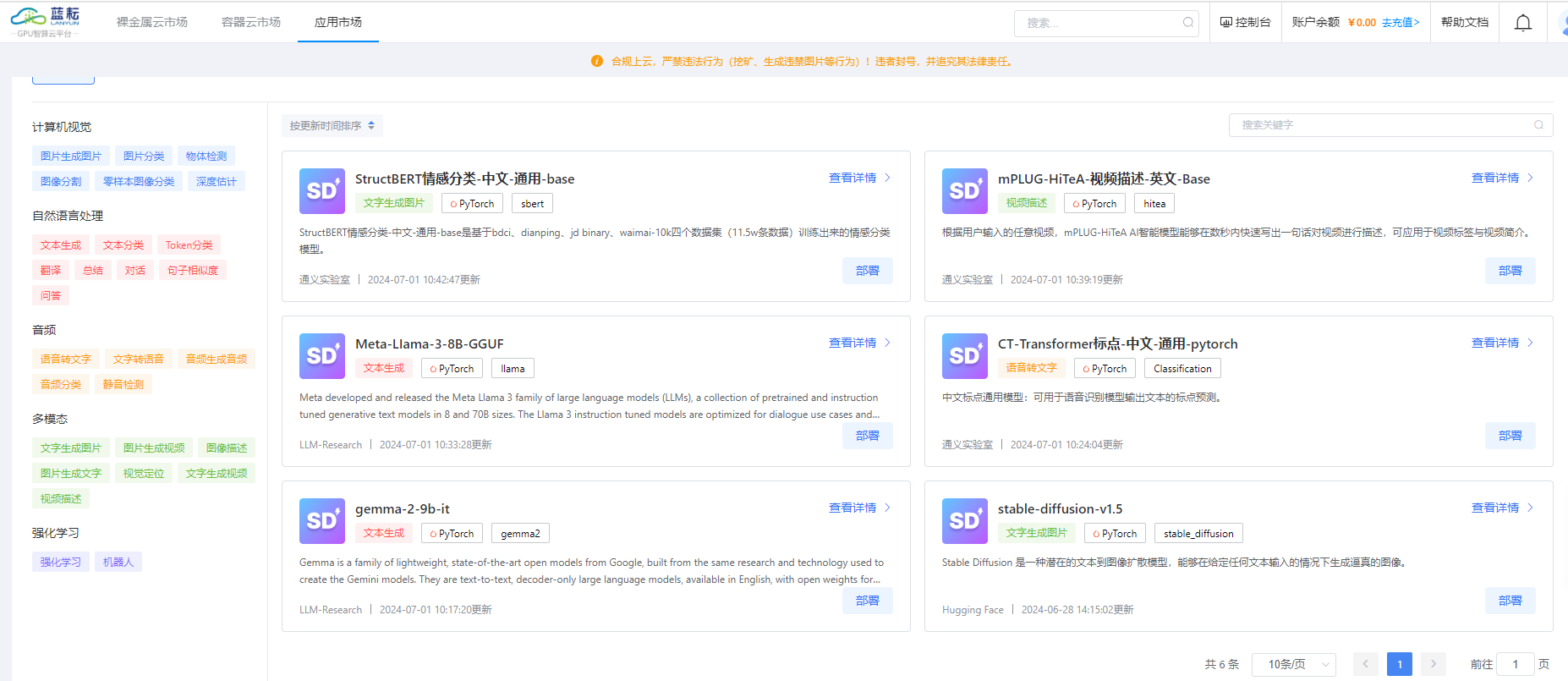
Task: Click the SD icon of mPLUG-HiTeA card
Action: [965, 191]
